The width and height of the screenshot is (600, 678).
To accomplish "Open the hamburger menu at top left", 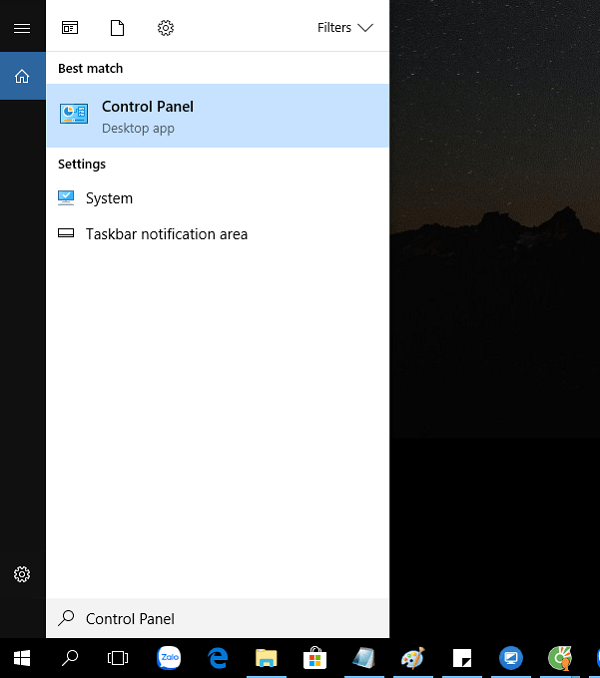I will pyautogui.click(x=22, y=28).
